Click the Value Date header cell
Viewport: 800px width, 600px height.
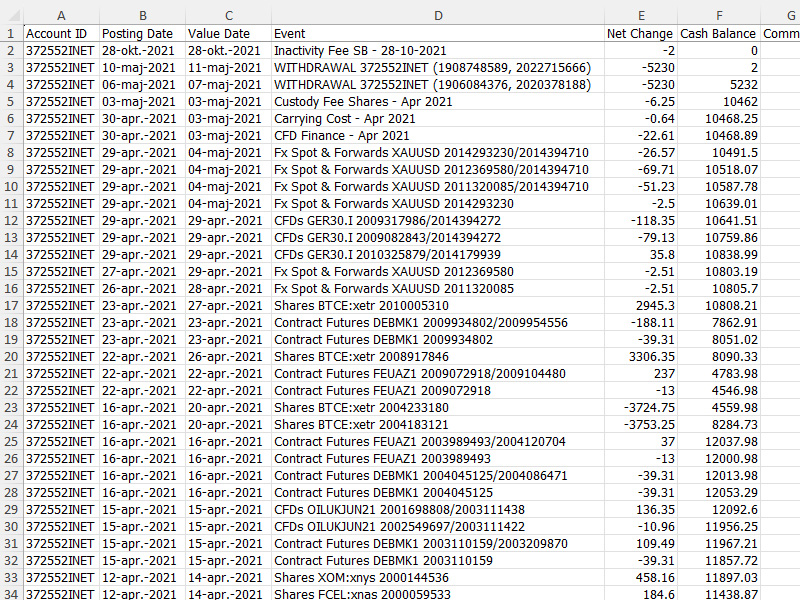click(225, 33)
